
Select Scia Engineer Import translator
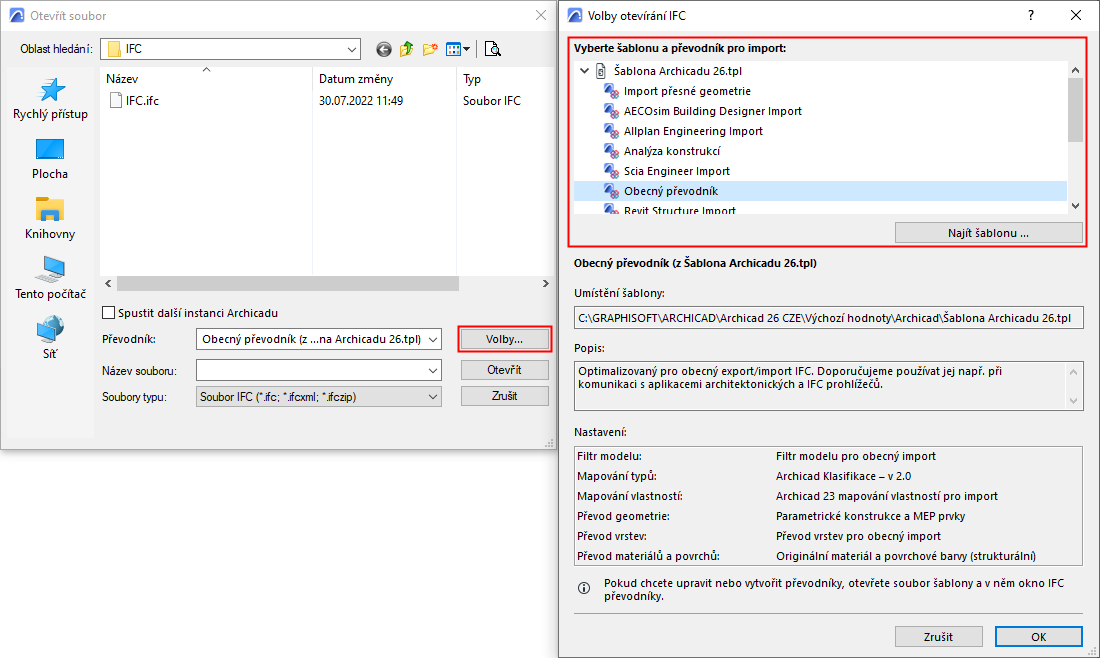(x=676, y=171)
